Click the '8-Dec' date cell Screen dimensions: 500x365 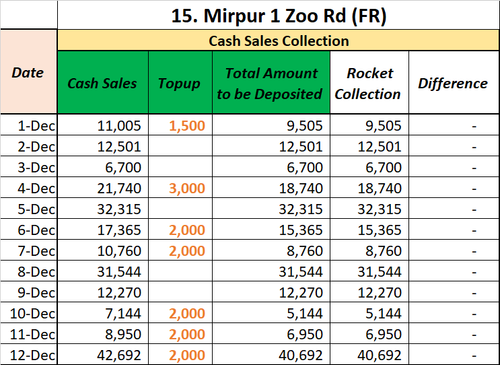[29, 271]
